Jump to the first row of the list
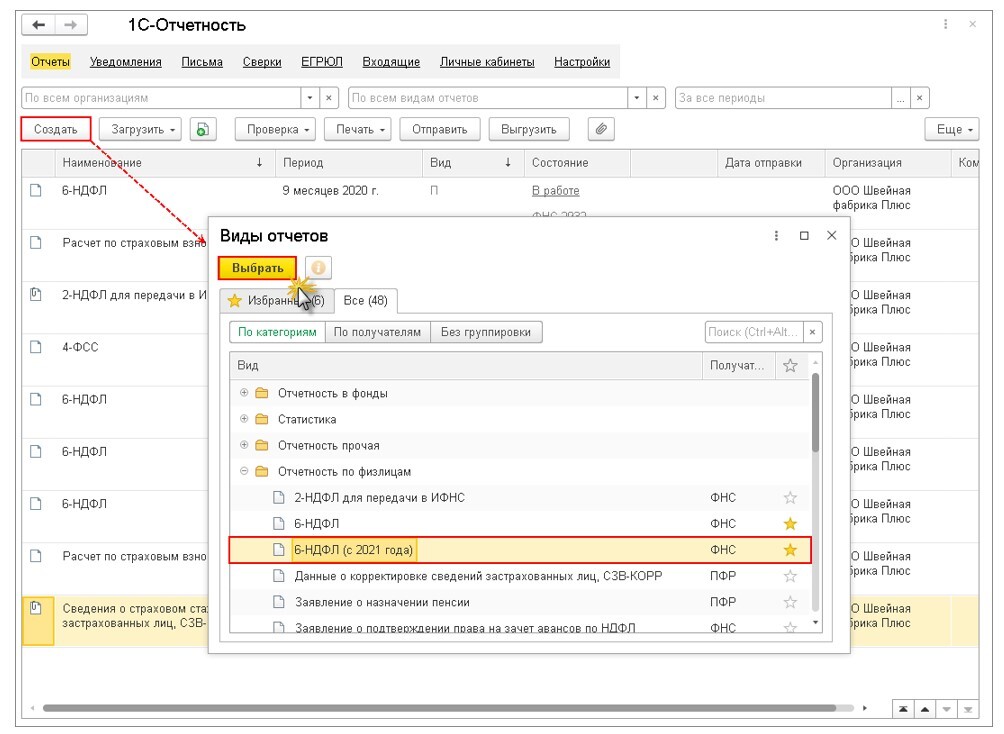Screen dimensions: 1004x734 [903, 709]
